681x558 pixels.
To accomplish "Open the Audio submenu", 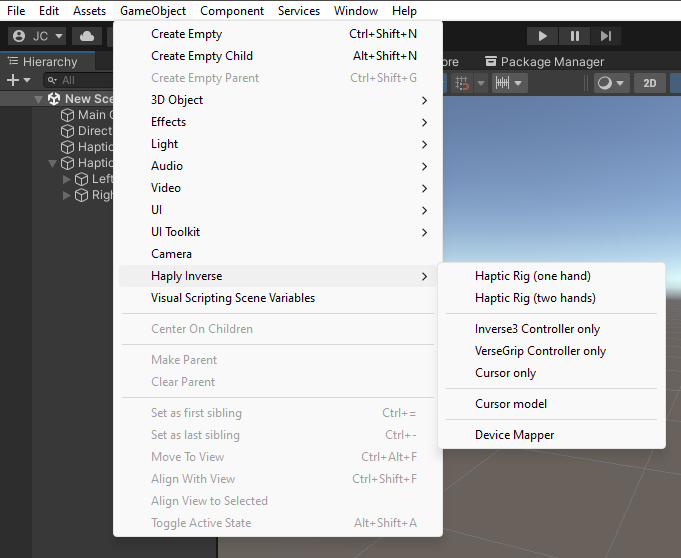I will click(278, 166).
